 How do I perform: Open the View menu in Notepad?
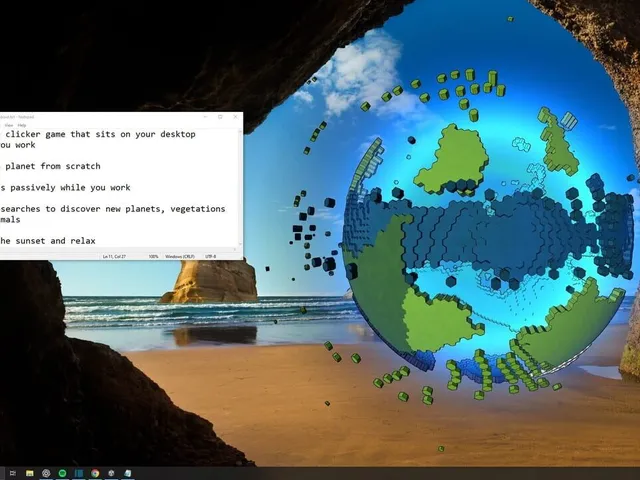point(9,125)
